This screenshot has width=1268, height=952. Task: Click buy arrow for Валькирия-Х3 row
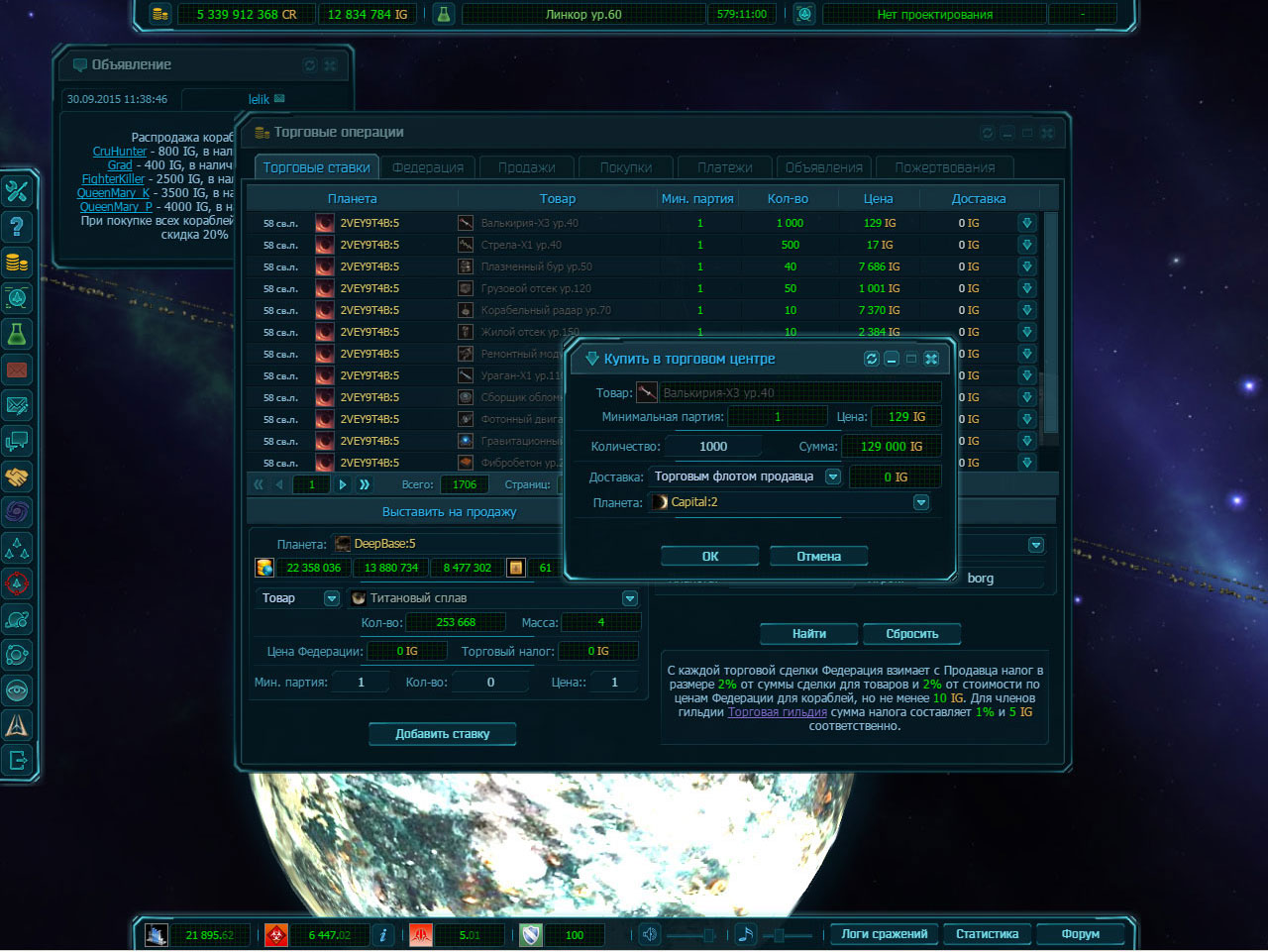coord(1027,223)
